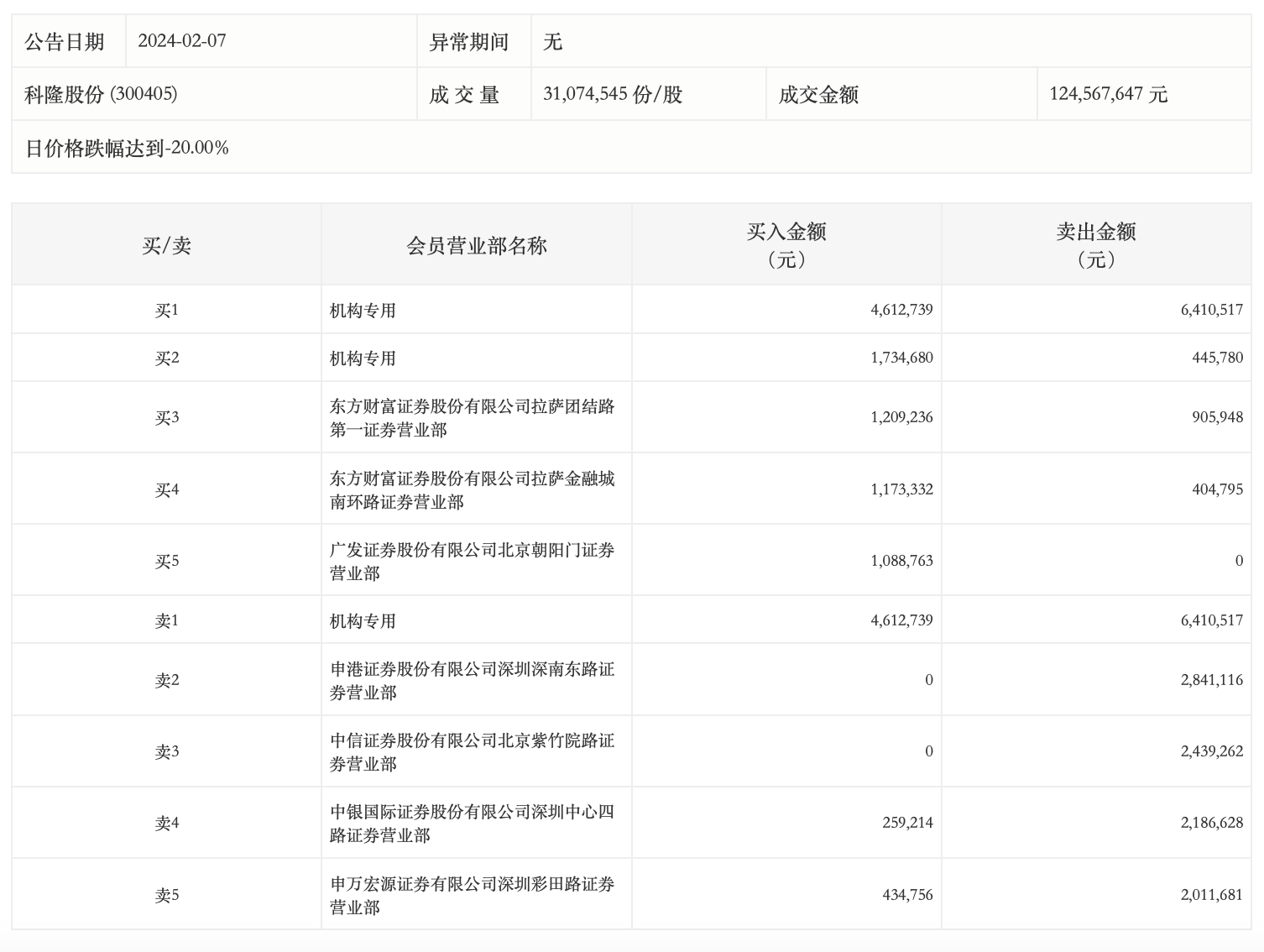Select sell amount 2,186,628
The height and width of the screenshot is (952, 1264).
(1212, 823)
